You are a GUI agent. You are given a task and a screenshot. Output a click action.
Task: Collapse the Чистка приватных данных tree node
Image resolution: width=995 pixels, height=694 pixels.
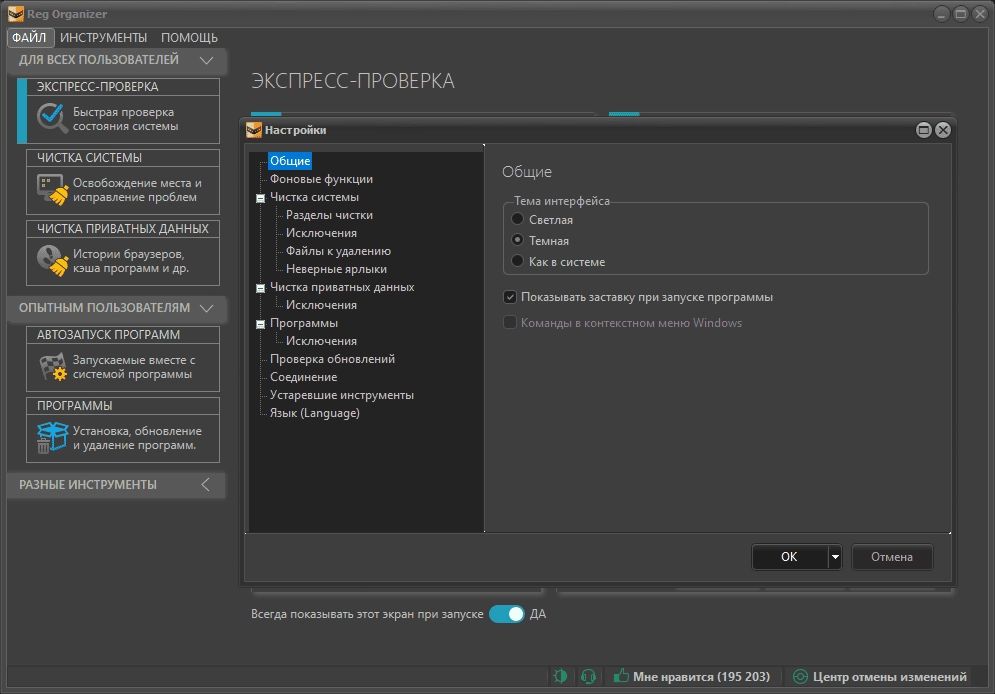point(260,288)
